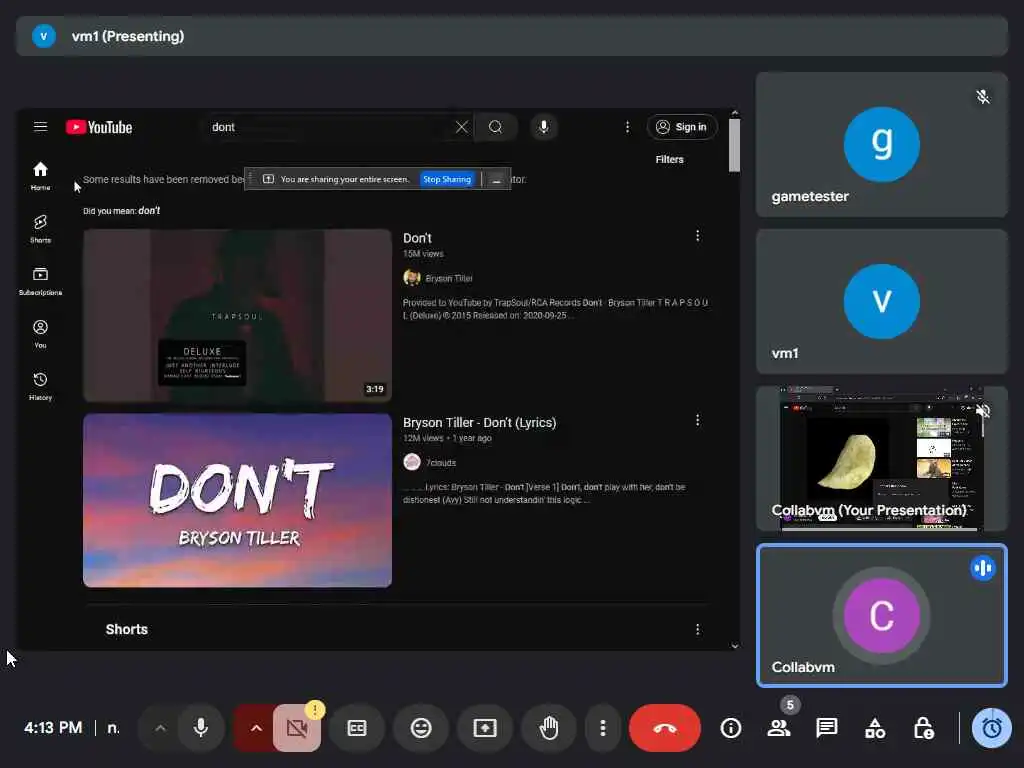This screenshot has height=768, width=1024.
Task: Select the Collabvm speaking participant tile
Action: point(882,615)
